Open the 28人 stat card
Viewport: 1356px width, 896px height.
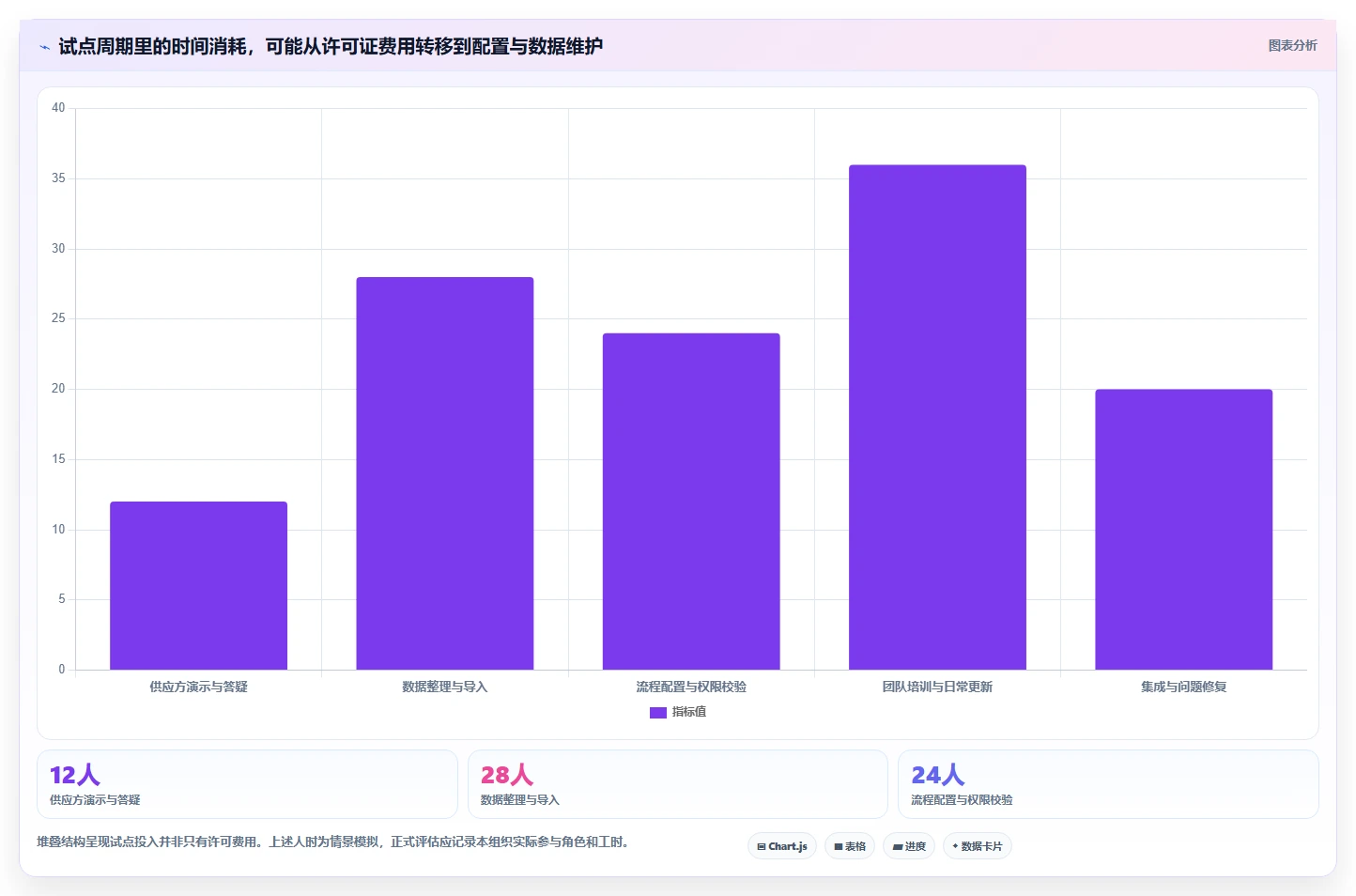(677, 784)
